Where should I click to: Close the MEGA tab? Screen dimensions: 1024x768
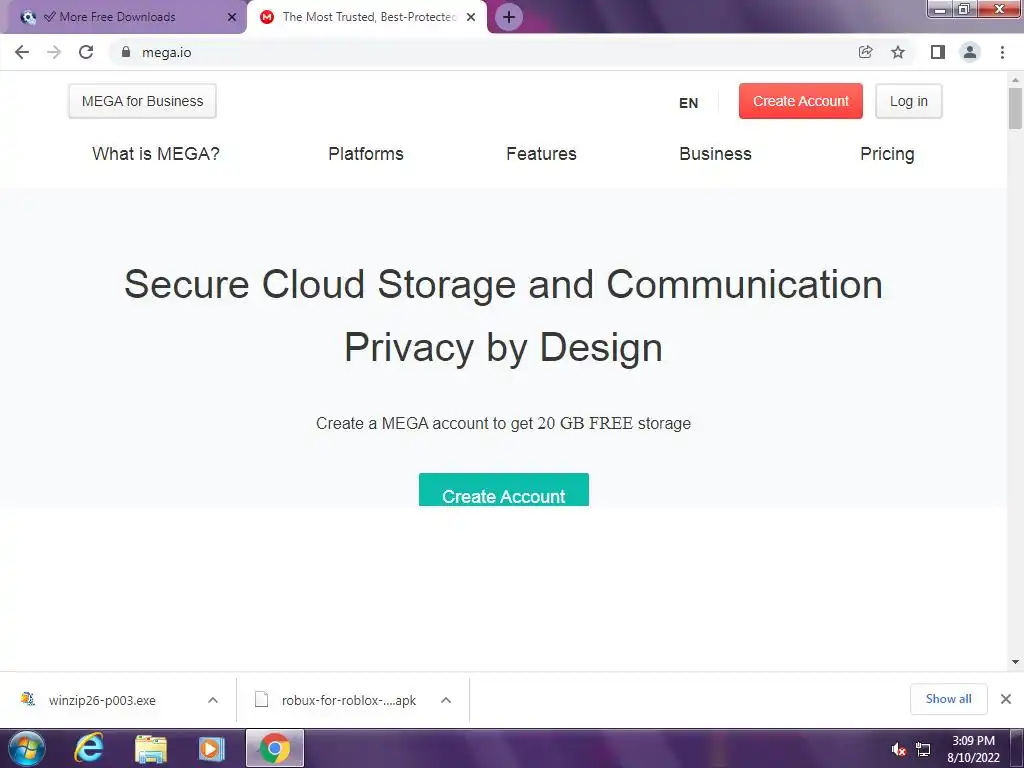471,17
